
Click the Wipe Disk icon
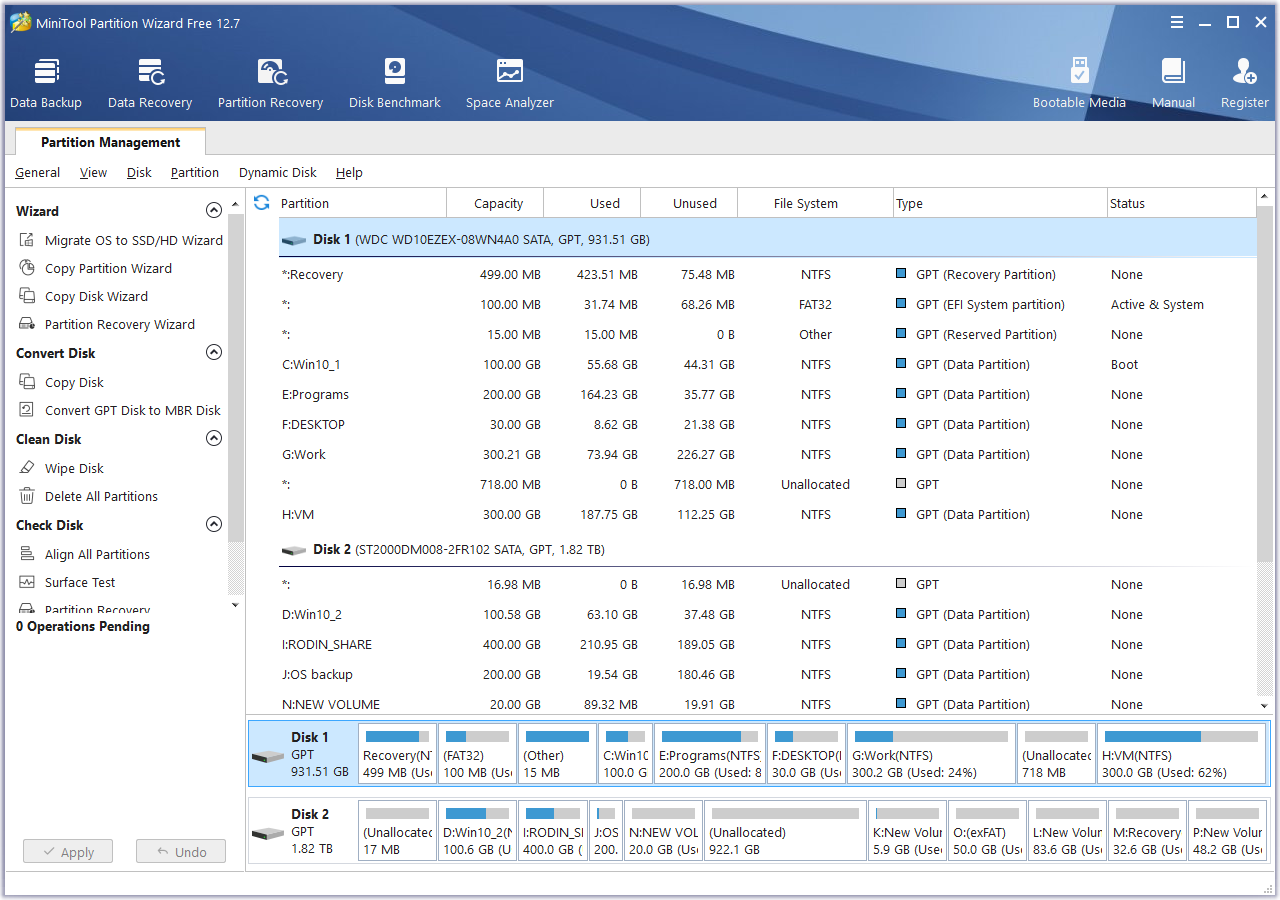(27, 468)
